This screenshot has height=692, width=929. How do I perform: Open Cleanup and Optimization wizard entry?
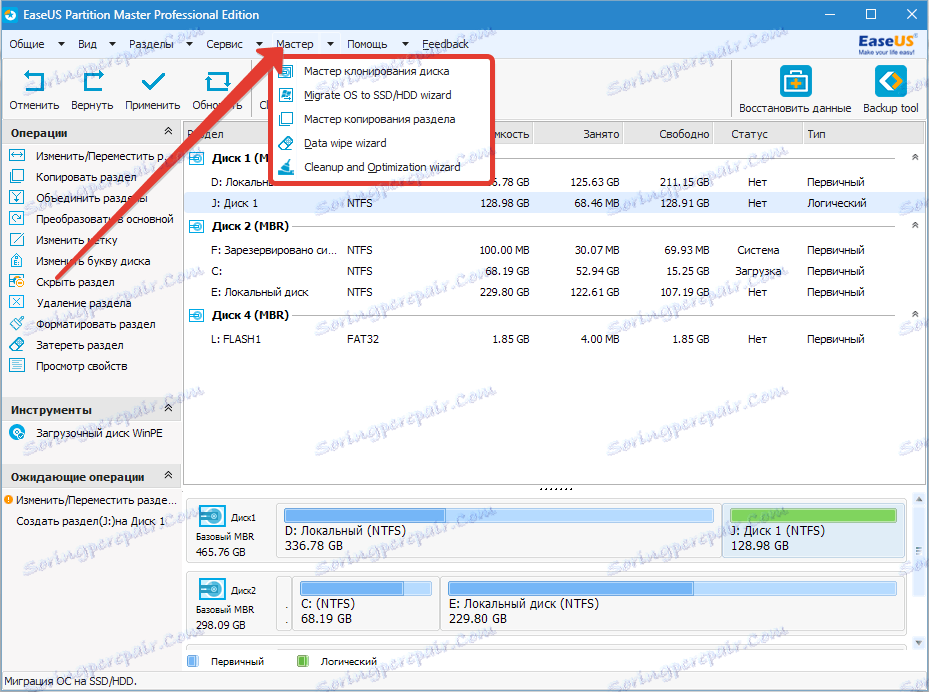click(x=382, y=167)
